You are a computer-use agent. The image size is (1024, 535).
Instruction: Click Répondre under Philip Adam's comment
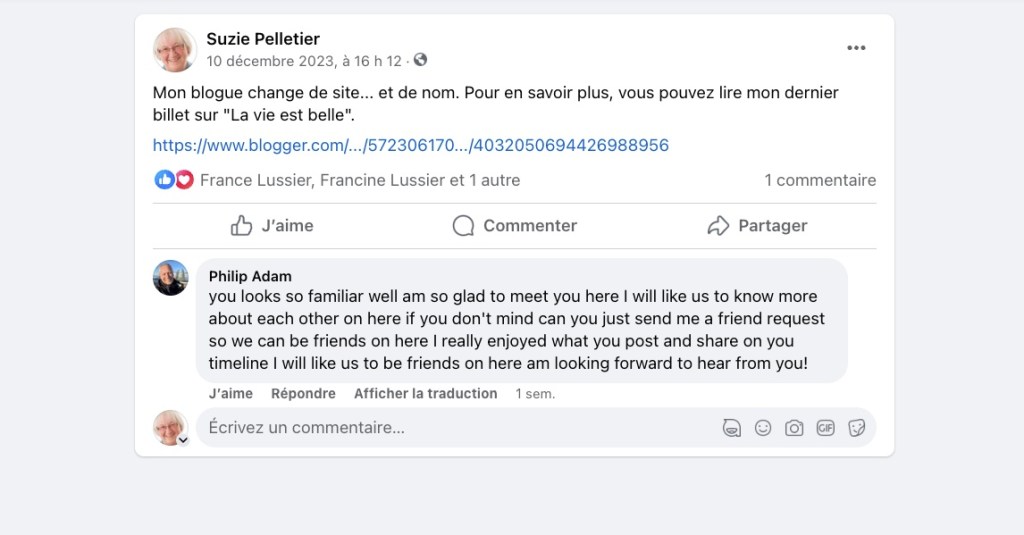(303, 394)
